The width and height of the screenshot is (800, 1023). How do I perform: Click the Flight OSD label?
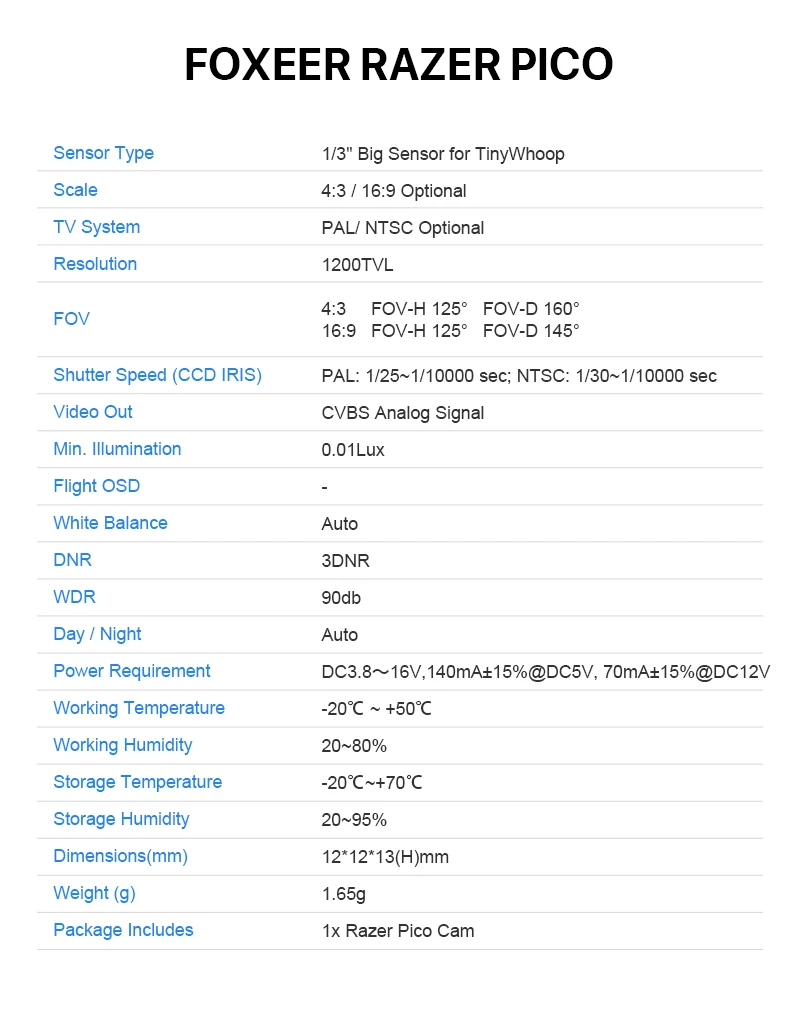pyautogui.click(x=97, y=486)
